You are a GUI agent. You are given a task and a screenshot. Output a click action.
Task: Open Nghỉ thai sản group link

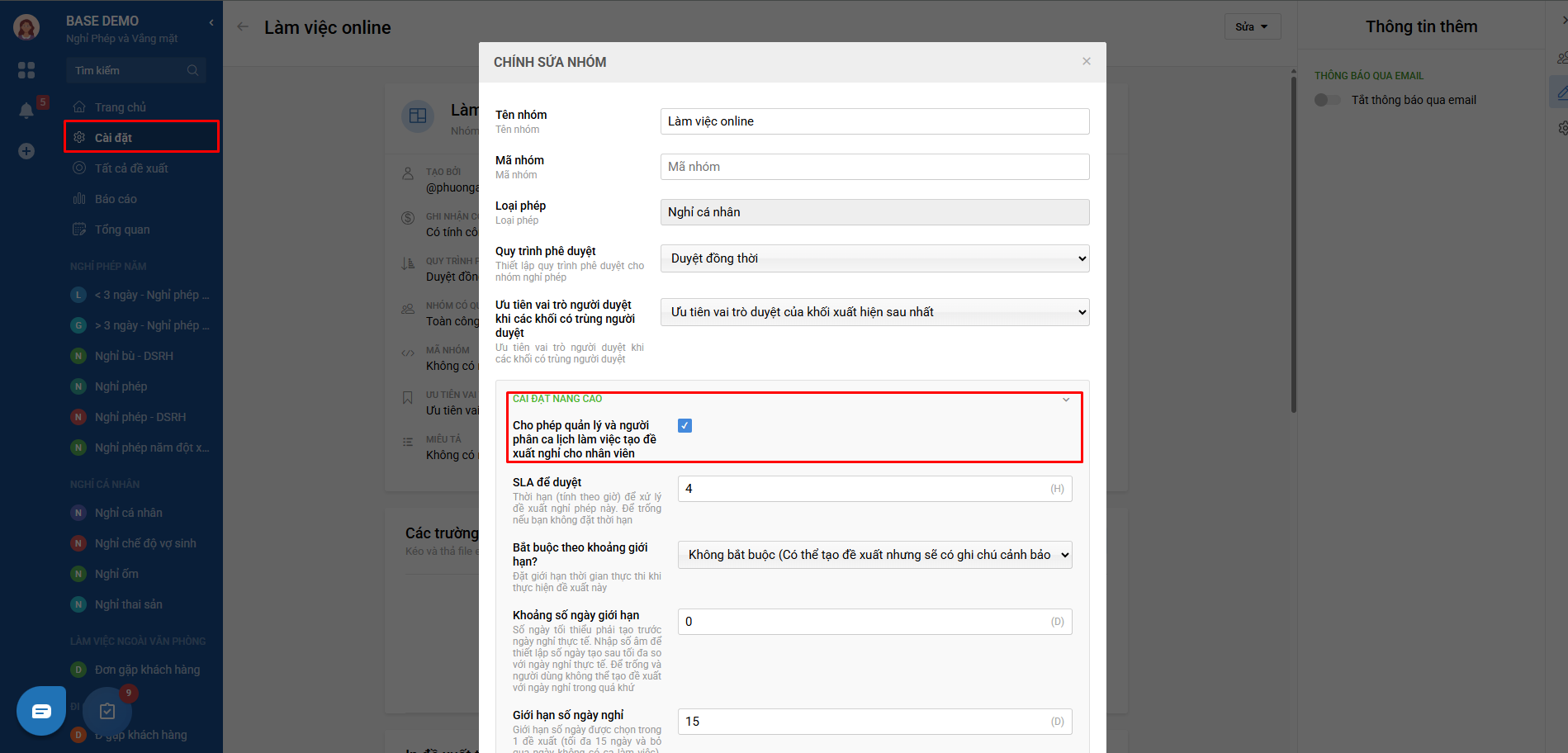(129, 604)
